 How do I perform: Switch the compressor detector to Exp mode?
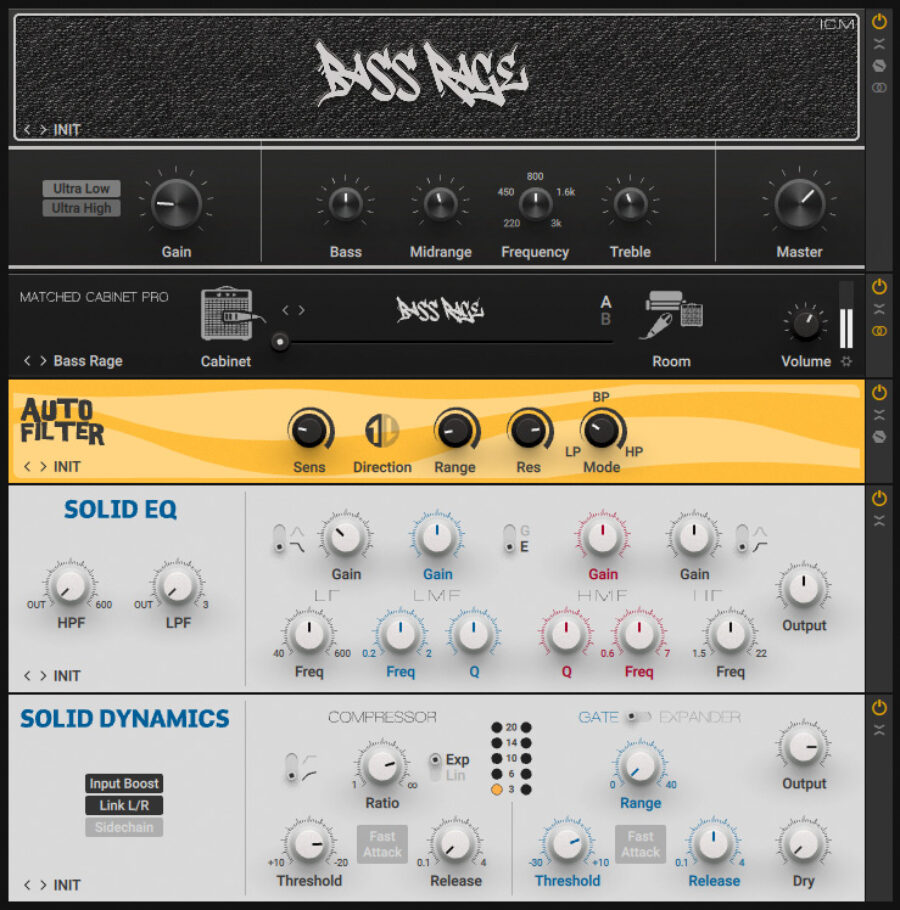(x=439, y=760)
